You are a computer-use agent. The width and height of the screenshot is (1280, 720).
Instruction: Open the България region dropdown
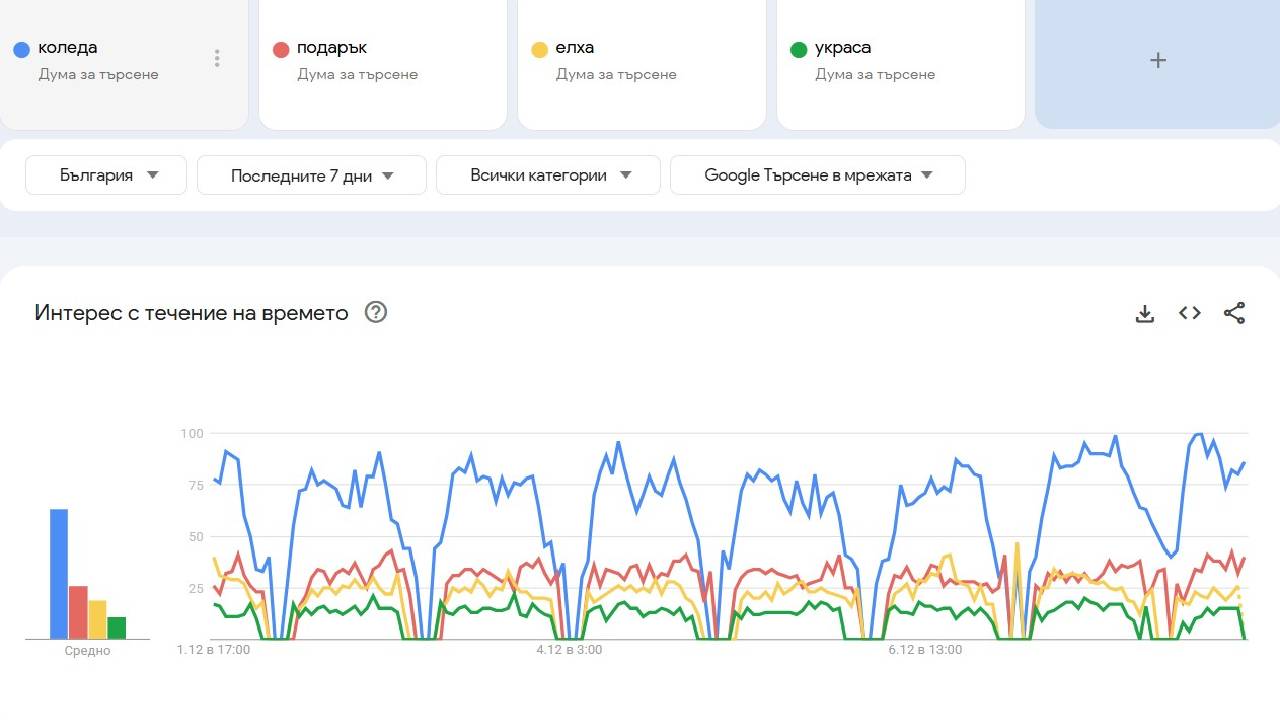(105, 174)
